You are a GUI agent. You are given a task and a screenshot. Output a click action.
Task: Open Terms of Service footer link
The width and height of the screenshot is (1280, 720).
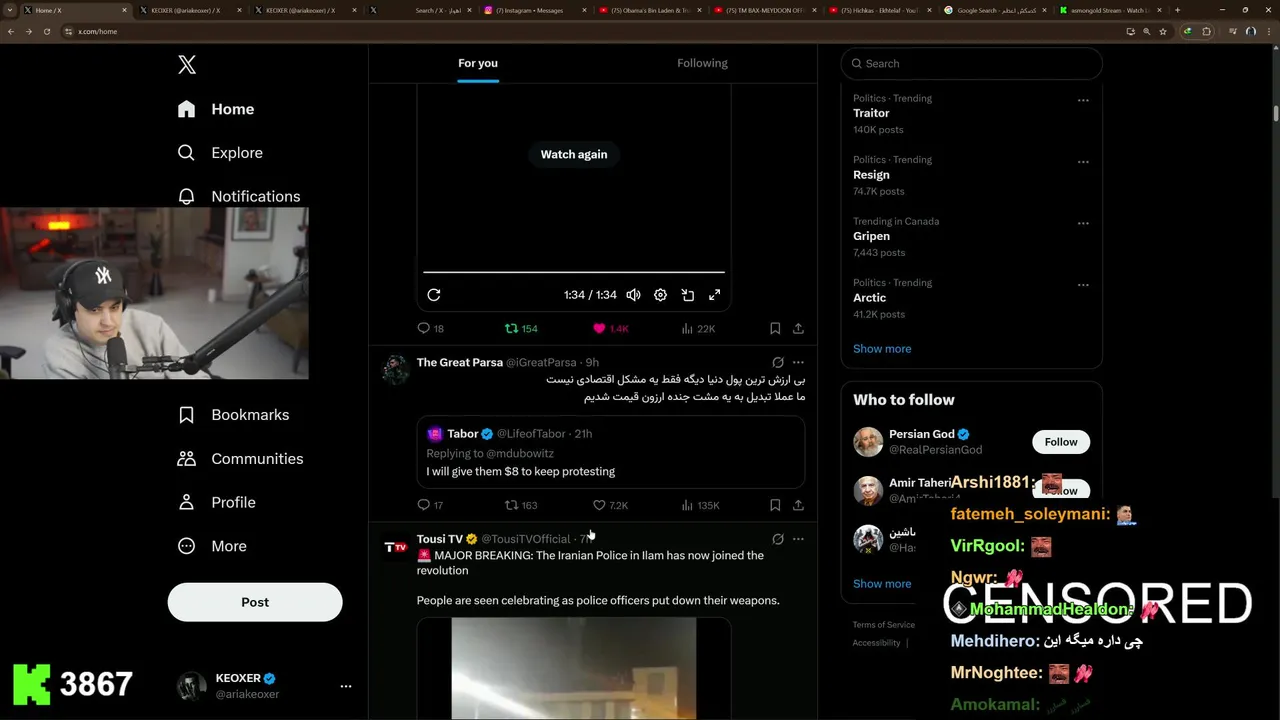(883, 625)
